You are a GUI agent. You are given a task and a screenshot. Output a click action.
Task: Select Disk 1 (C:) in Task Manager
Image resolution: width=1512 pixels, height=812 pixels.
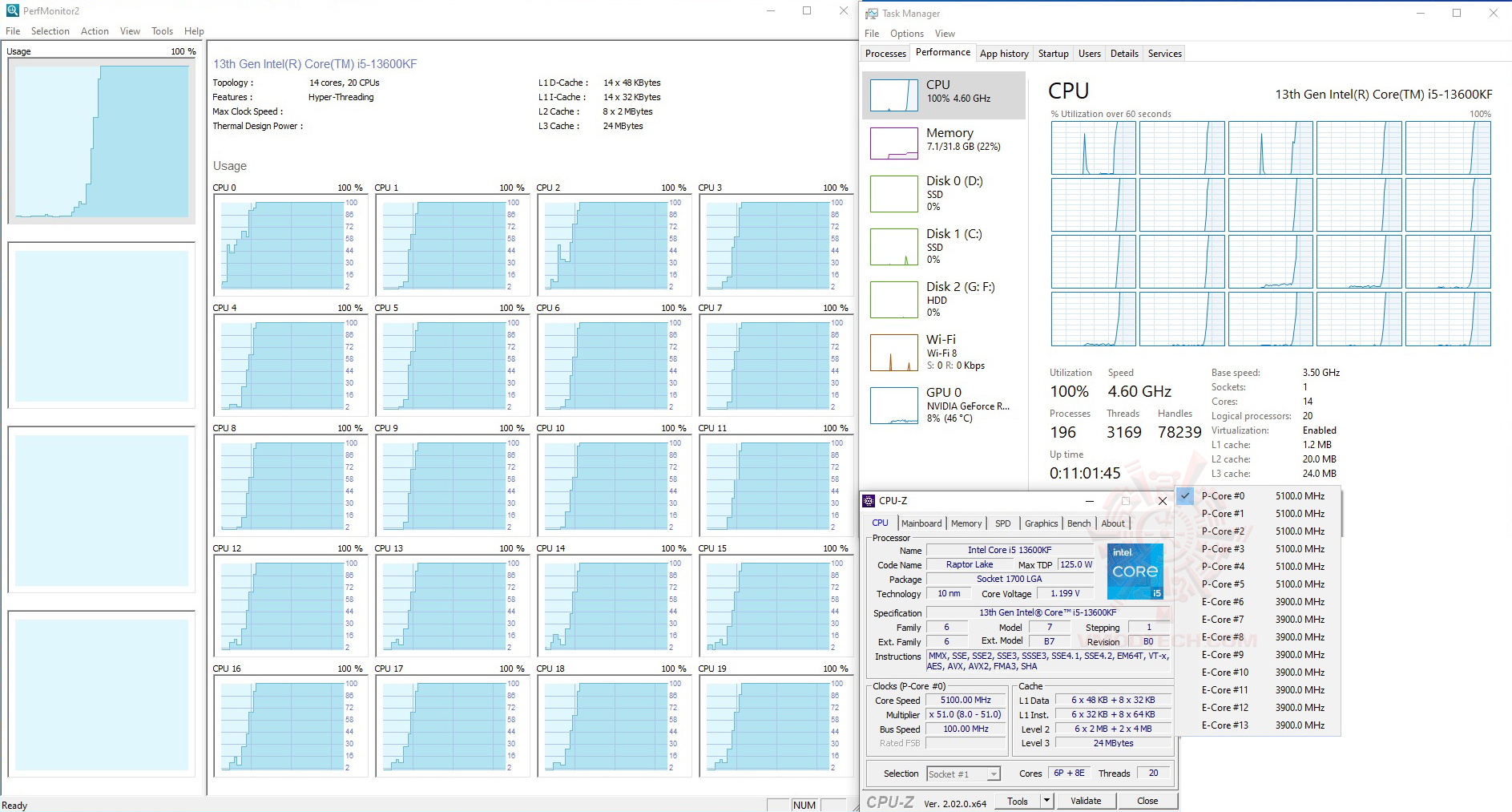click(944, 246)
